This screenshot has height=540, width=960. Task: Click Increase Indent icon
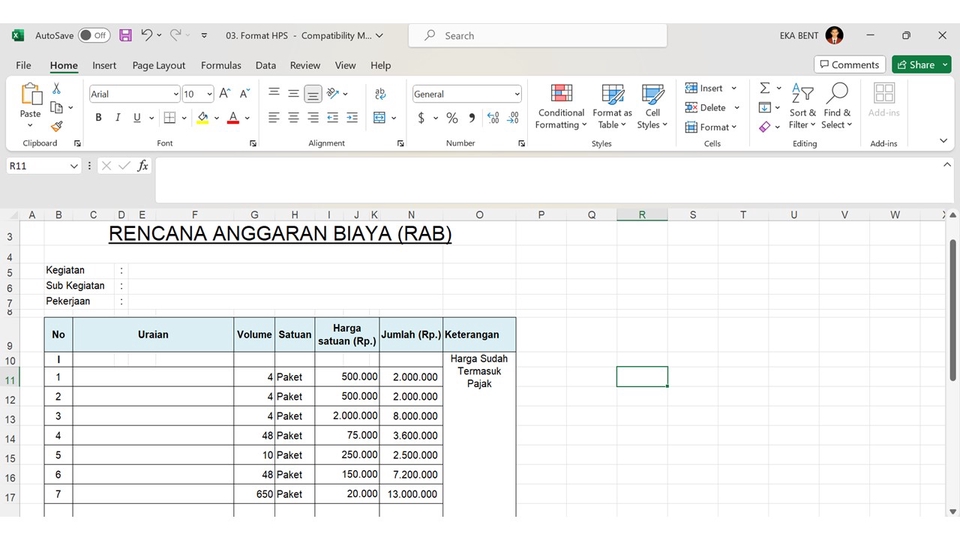(x=352, y=118)
